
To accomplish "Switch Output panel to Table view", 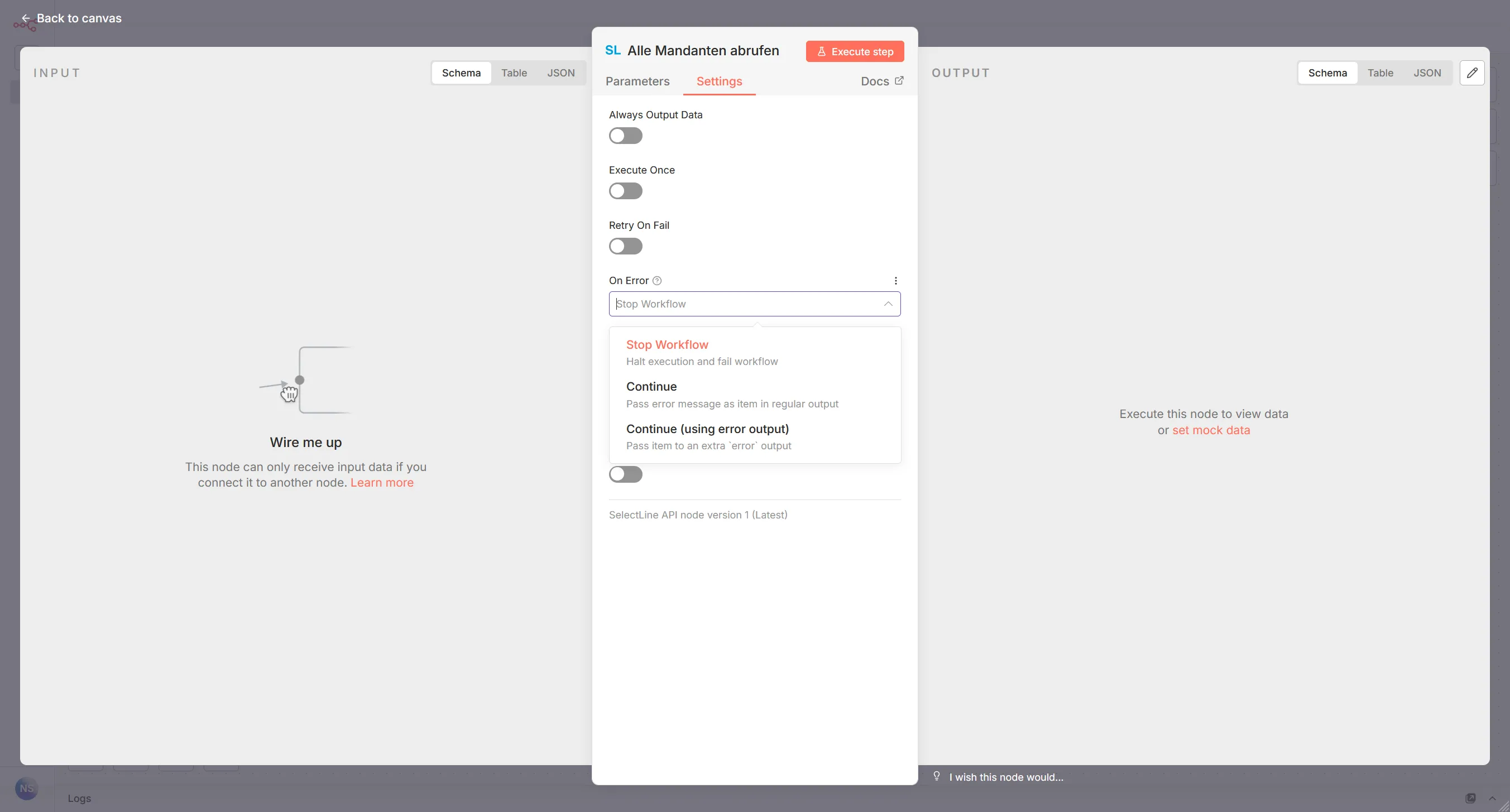I will pos(1380,73).
